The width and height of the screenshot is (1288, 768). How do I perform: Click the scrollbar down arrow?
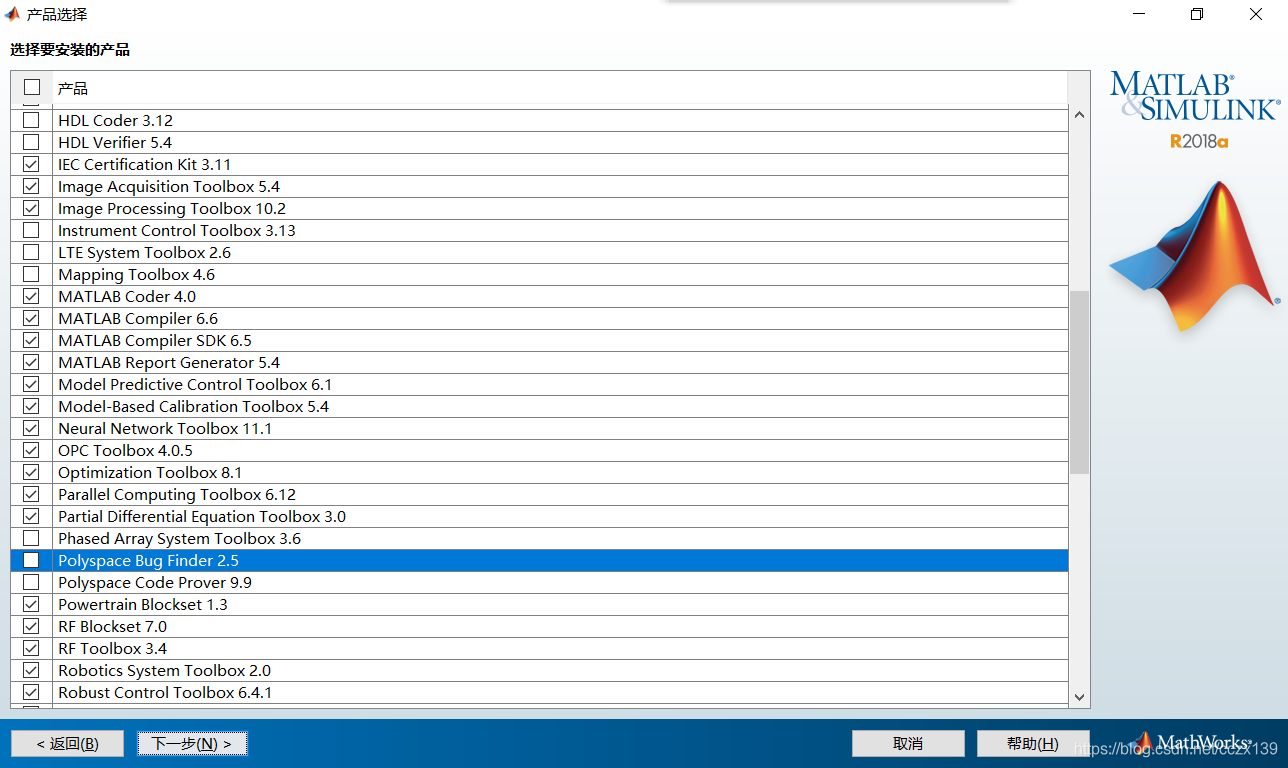1079,697
